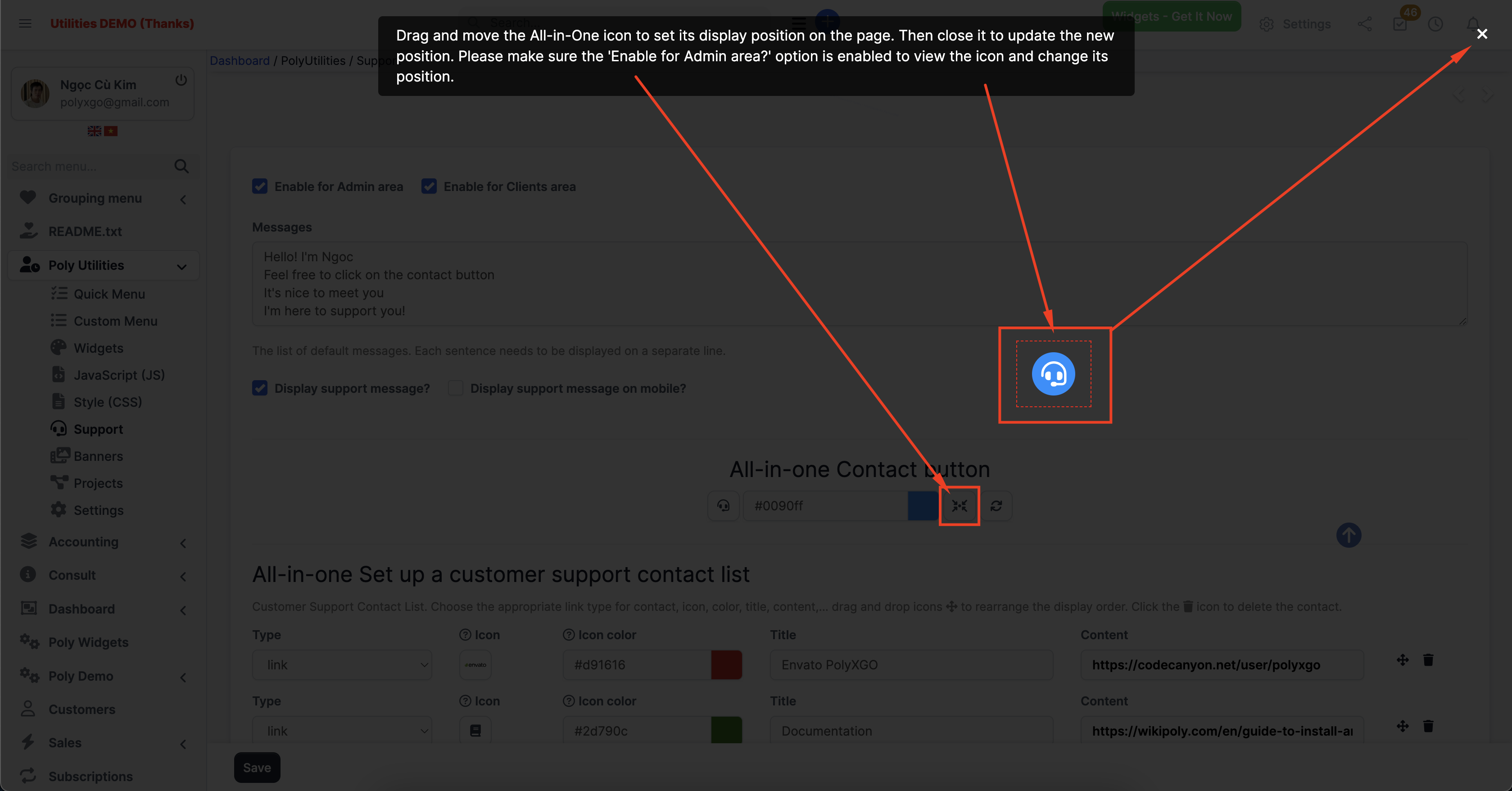Viewport: 1512px width, 791px height.
Task: Open the Settings menu in top bar
Action: (1296, 24)
